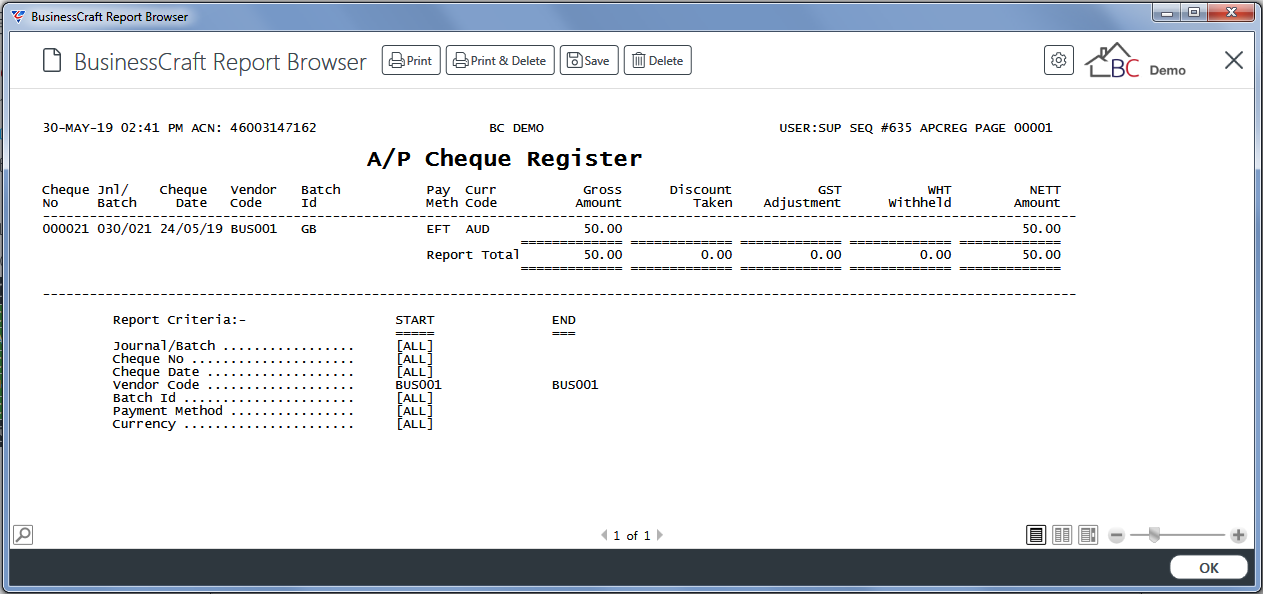
Task: Click the OK button
Action: coord(1209,568)
